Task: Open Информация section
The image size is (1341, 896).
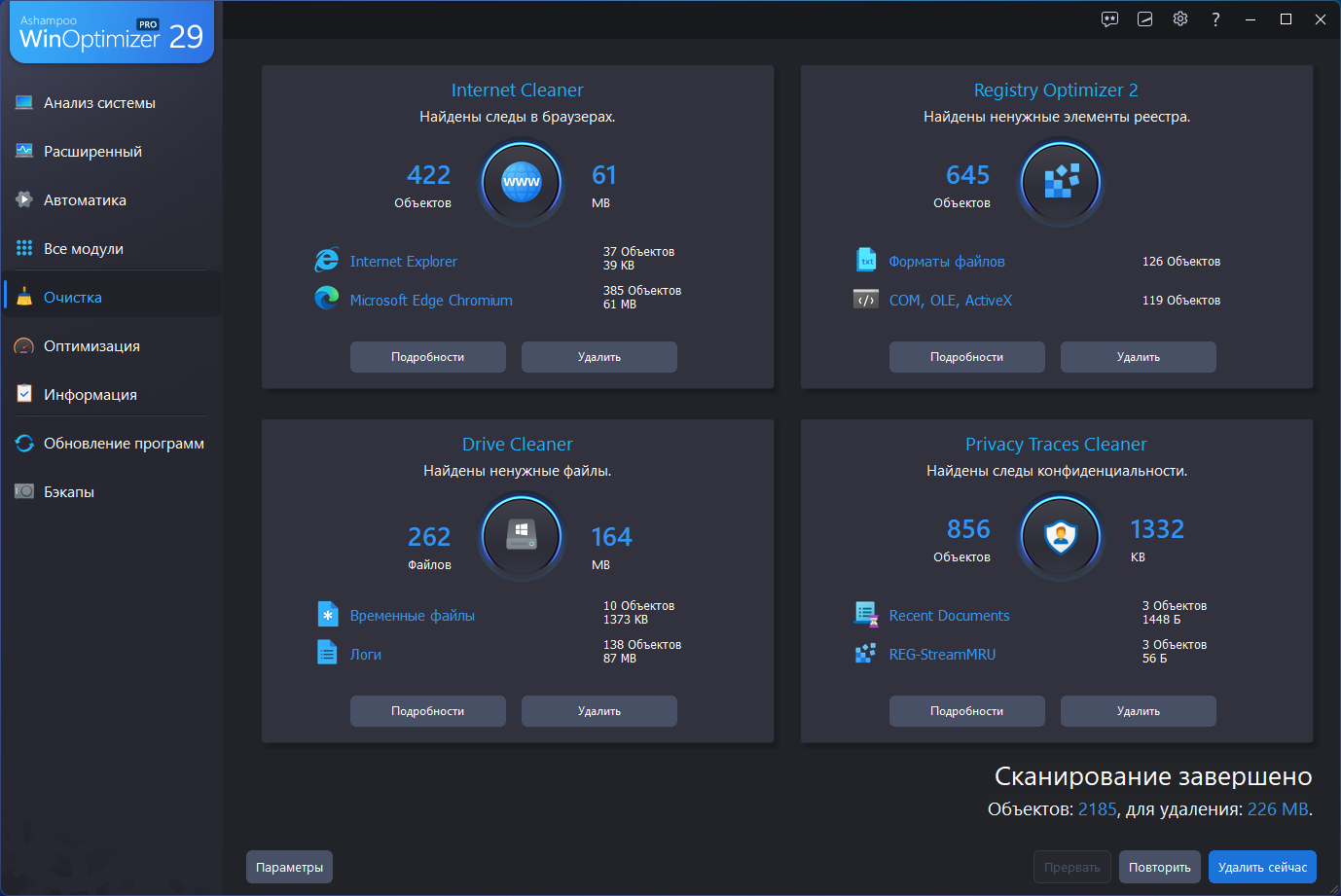Action: coord(111,395)
